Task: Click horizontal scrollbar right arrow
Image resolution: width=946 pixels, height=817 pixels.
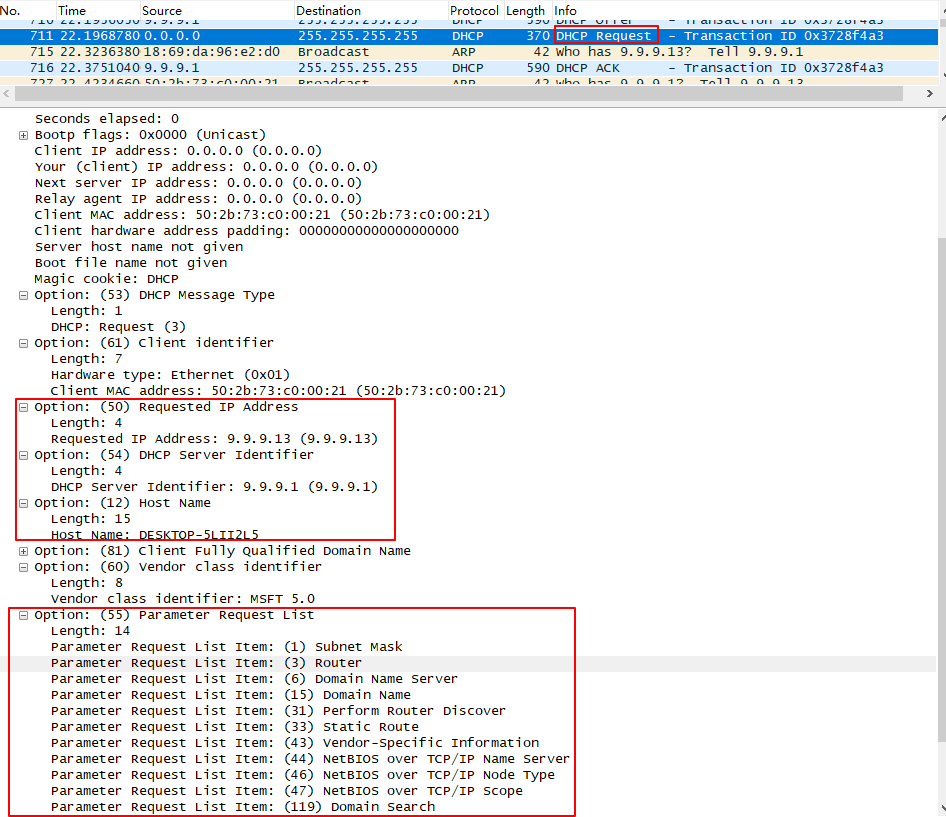Action: click(x=930, y=94)
